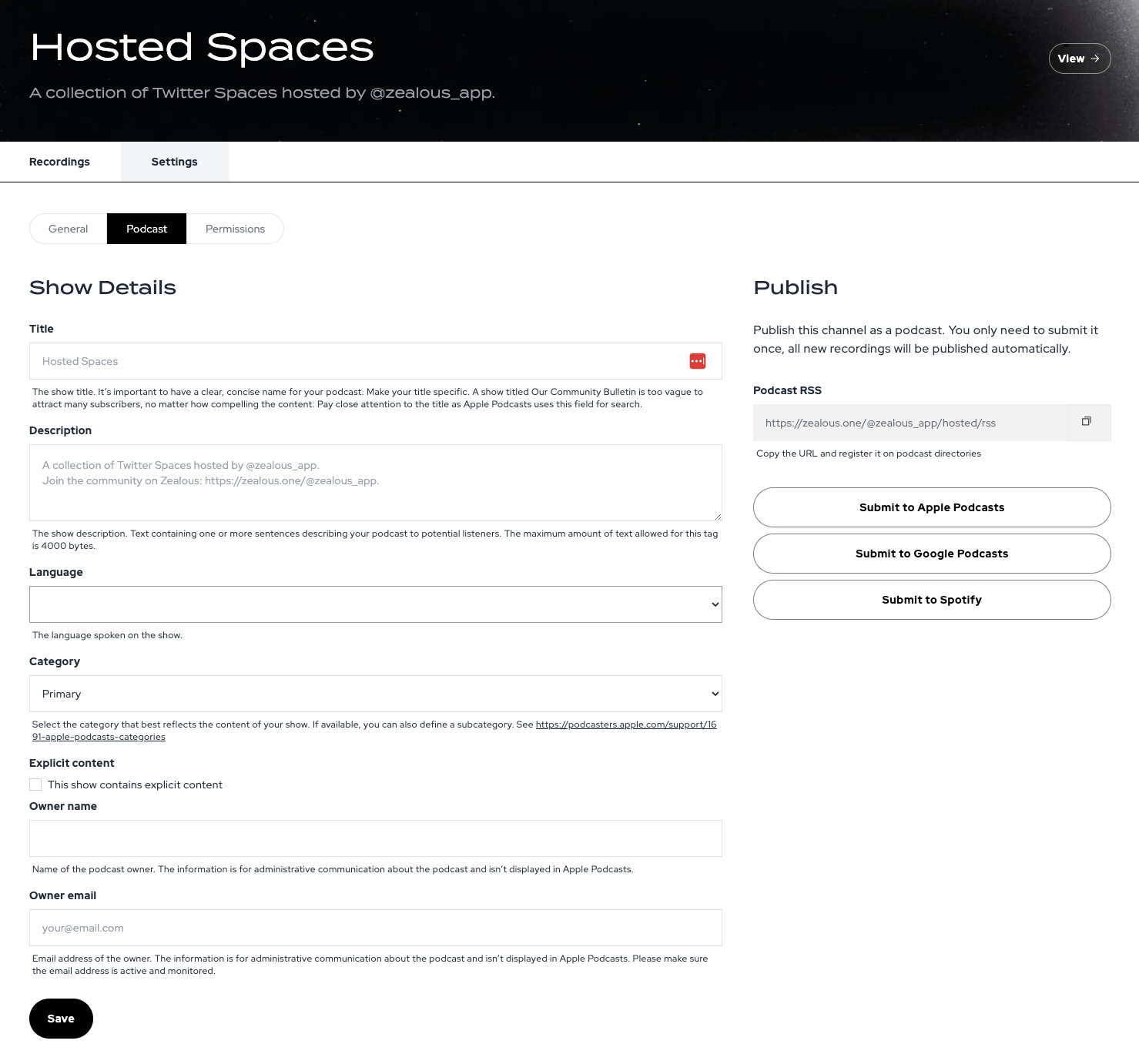Image resolution: width=1139 pixels, height=1064 pixels.
Task: Expand the Category select chevron
Action: (712, 693)
